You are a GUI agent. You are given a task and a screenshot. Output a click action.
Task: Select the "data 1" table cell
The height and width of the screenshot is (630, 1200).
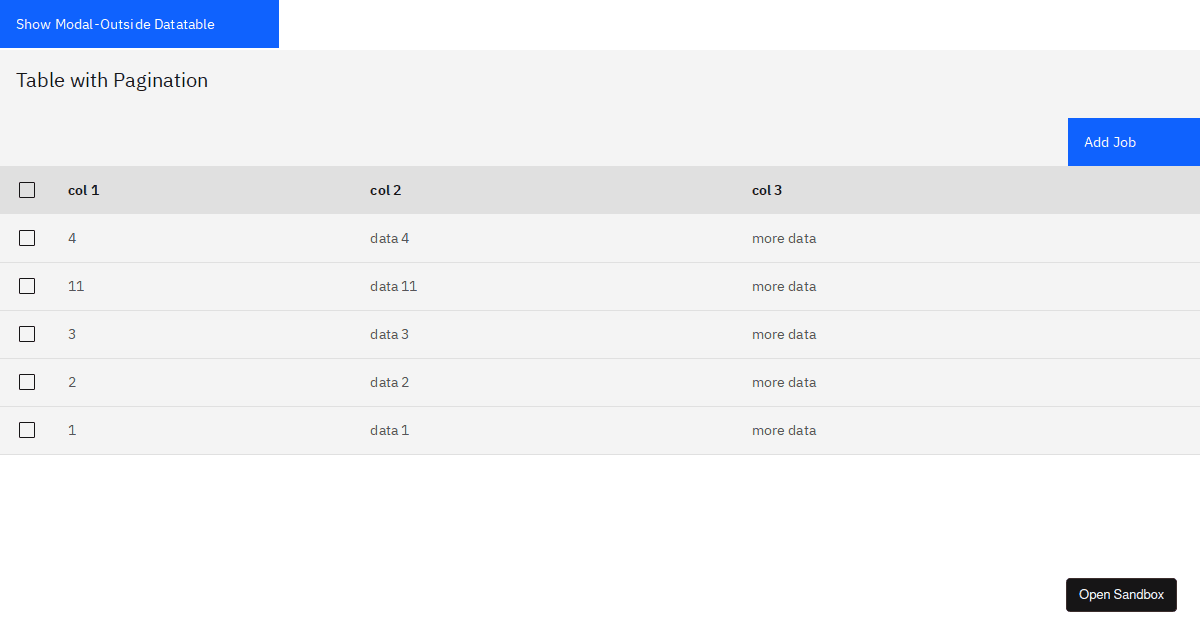click(389, 430)
